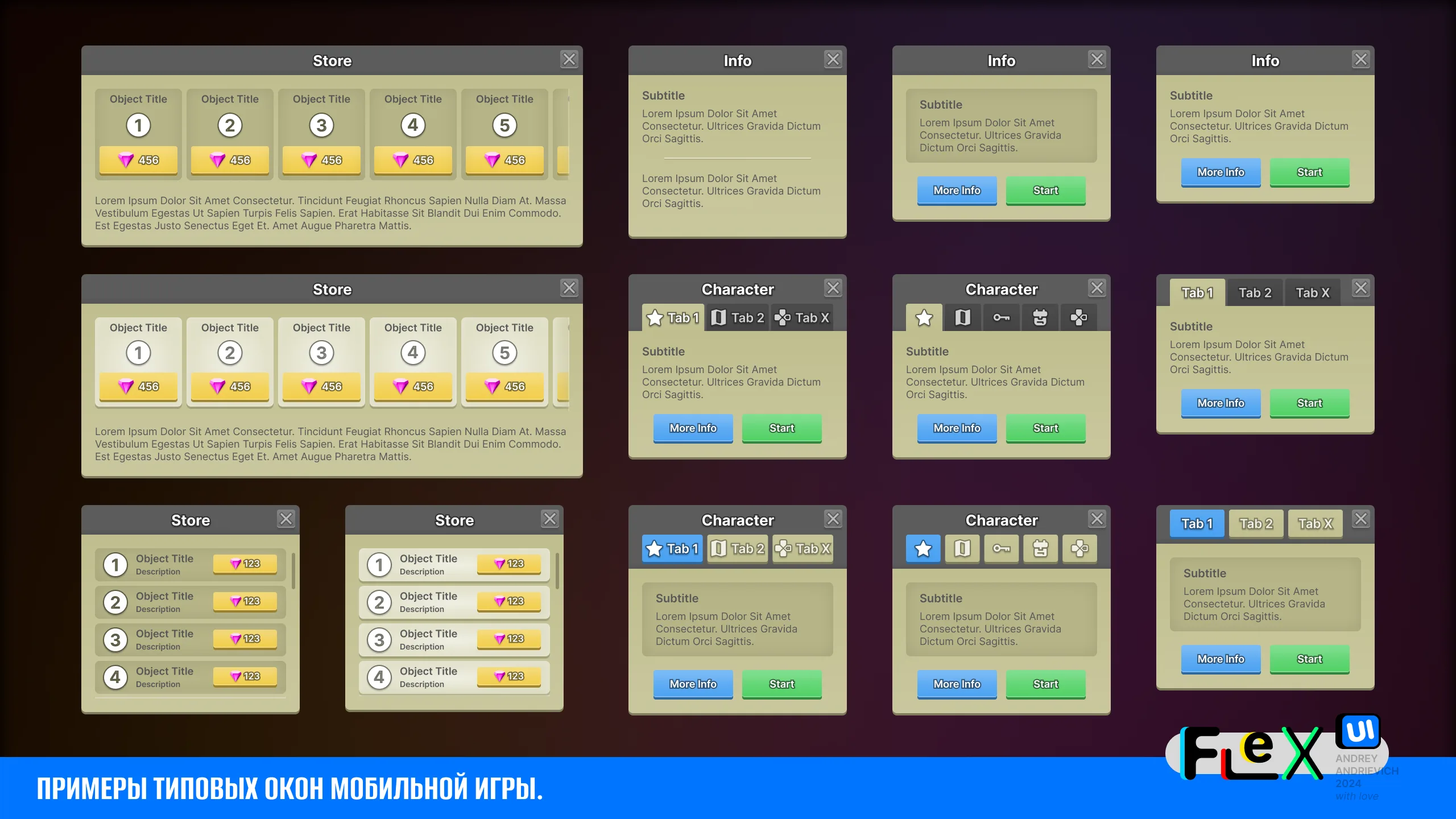Select key icon tab beside the blue star tab
The width and height of the screenshot is (1456, 819).
(1001, 549)
